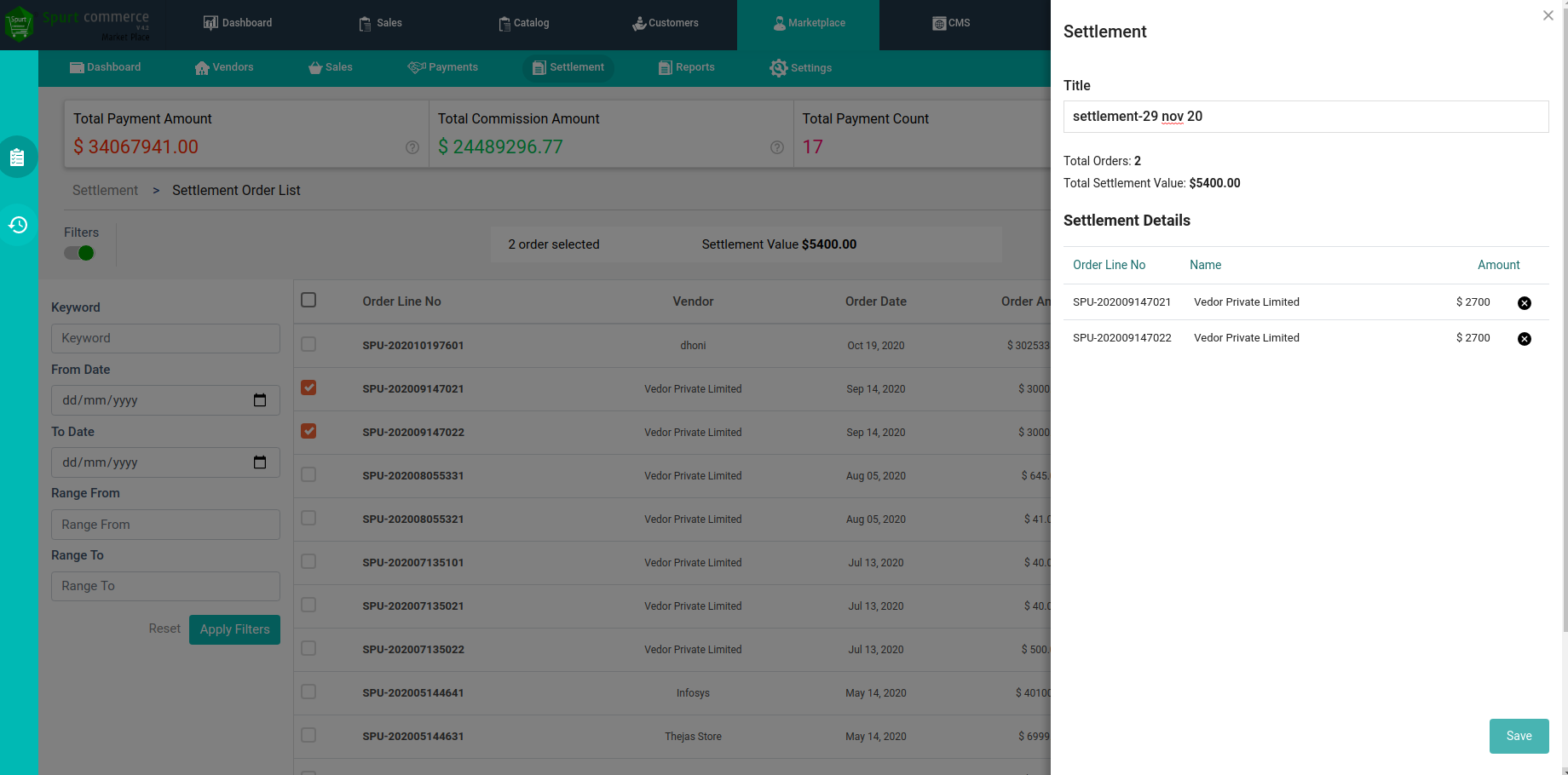This screenshot has width=1568, height=775.
Task: Open the CMS menu
Action: pos(951,23)
